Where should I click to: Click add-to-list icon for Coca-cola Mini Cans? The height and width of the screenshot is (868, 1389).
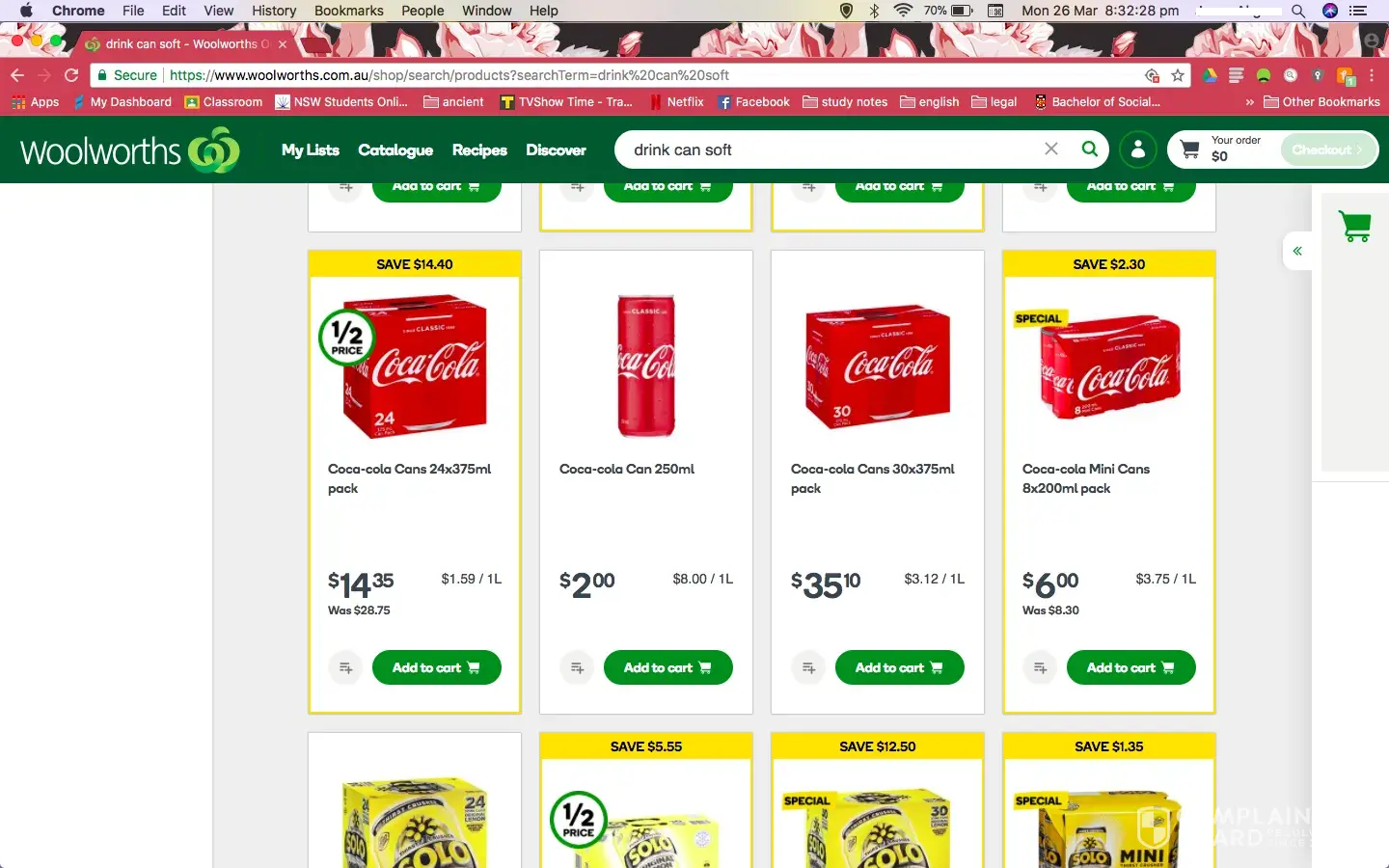click(1040, 667)
